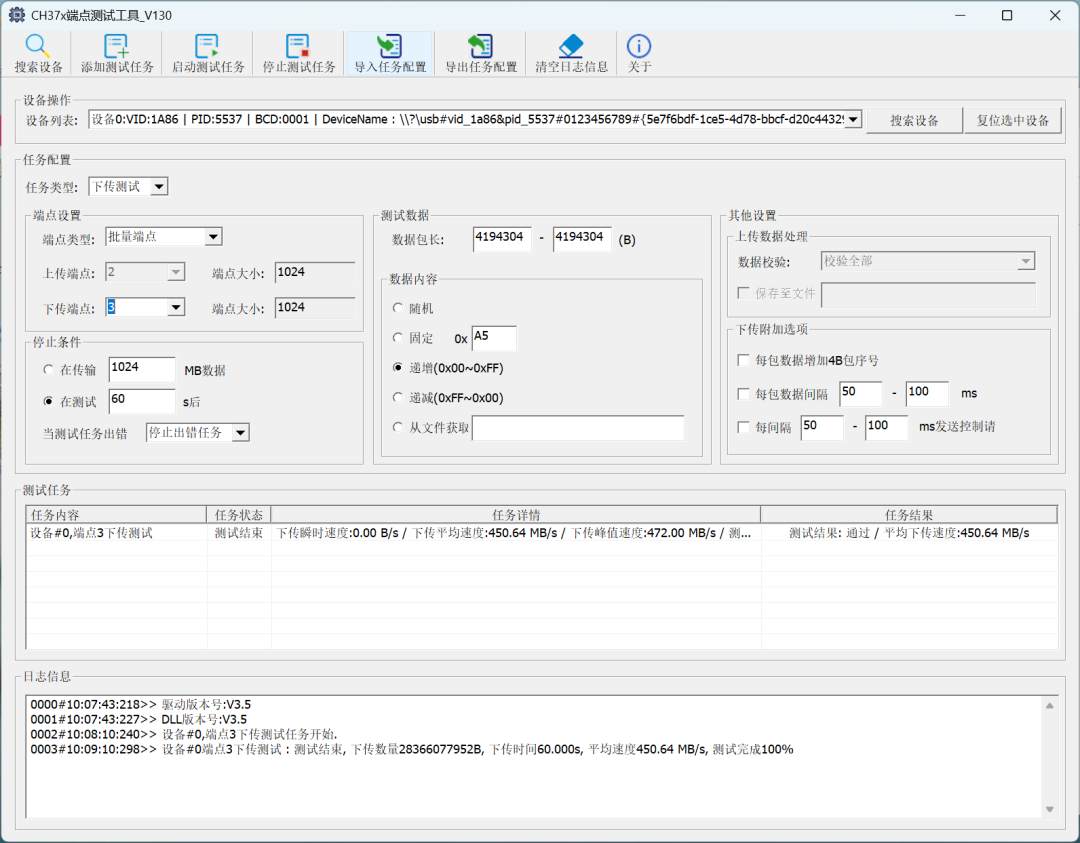This screenshot has height=843, width=1080.
Task: Click the 每包数据间隔 minimum field showing 50
Action: click(x=860, y=393)
